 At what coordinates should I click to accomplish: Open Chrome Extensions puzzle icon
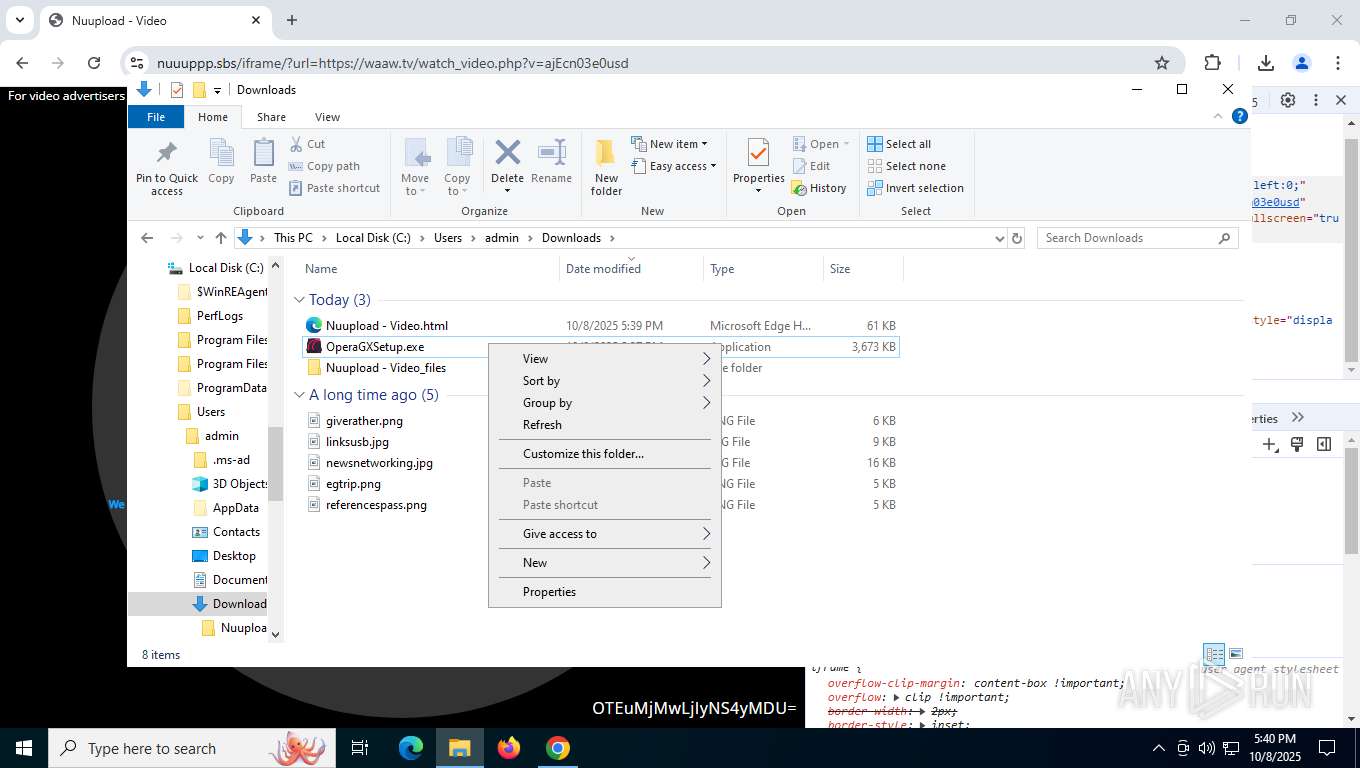coord(1212,63)
